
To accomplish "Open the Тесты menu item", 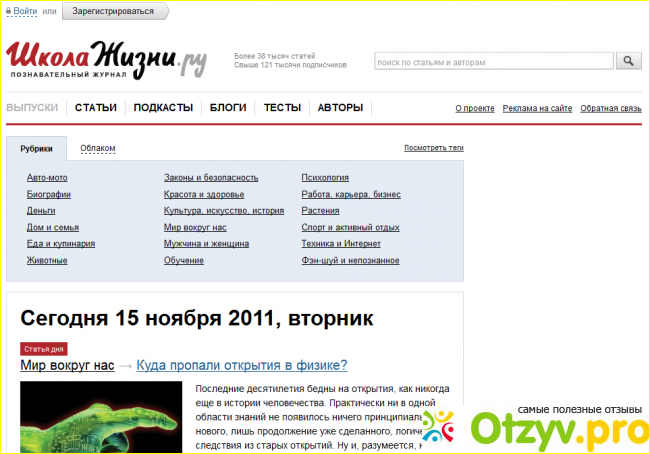I will click(282, 108).
